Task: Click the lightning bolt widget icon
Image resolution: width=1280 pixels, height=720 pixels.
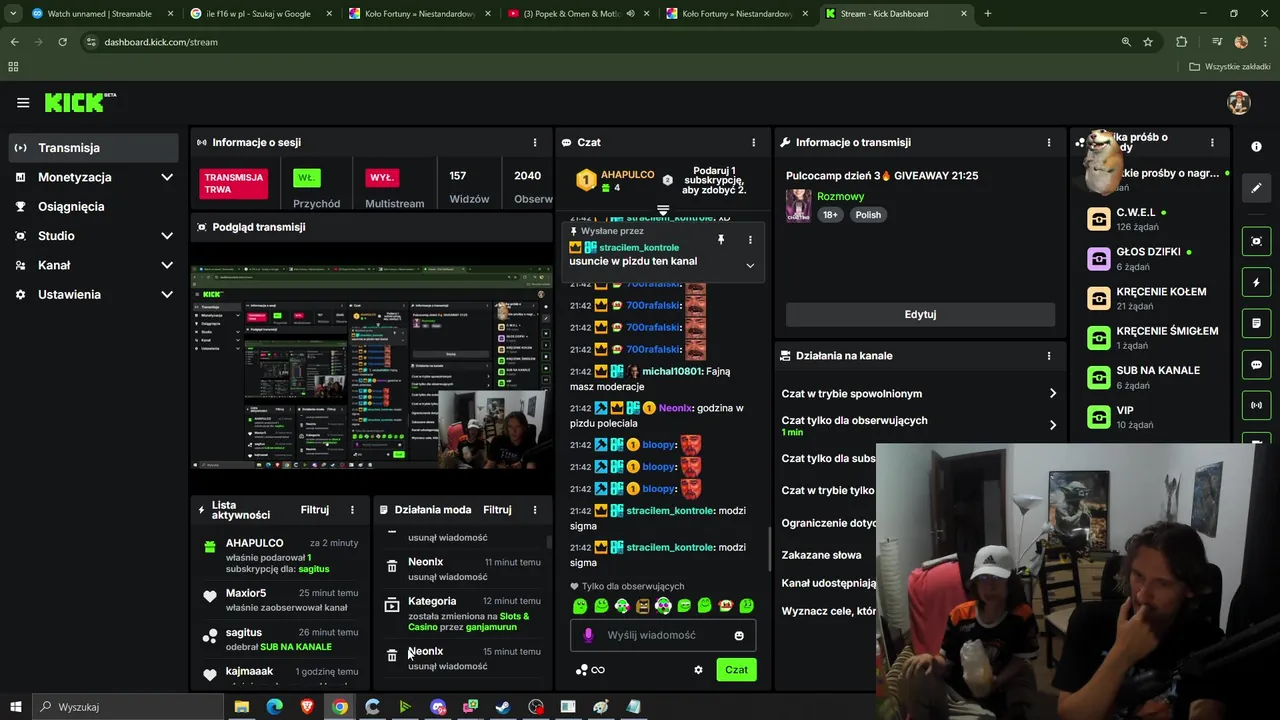Action: (x=1257, y=283)
